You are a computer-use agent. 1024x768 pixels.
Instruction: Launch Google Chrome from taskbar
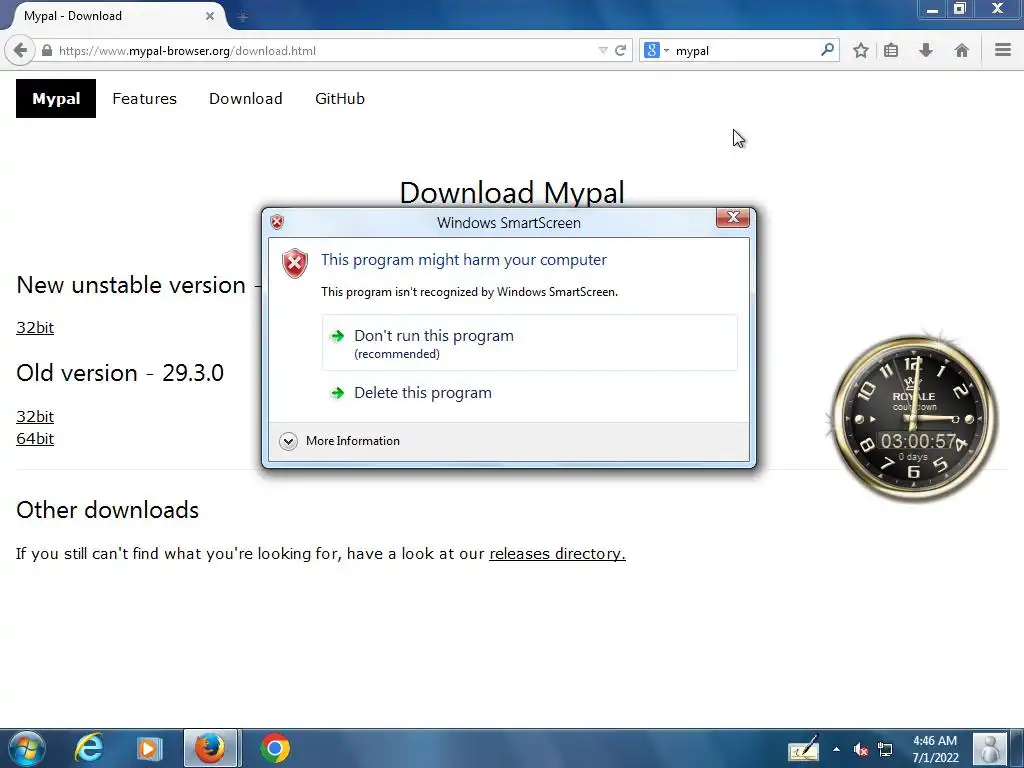[x=275, y=748]
